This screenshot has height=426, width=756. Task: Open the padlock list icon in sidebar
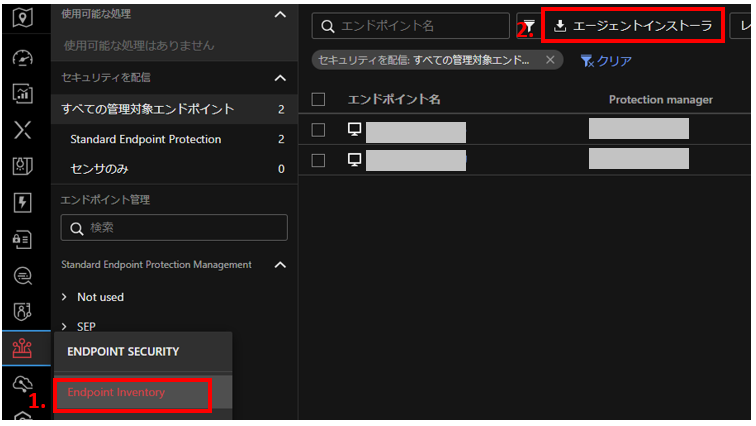click(x=22, y=239)
